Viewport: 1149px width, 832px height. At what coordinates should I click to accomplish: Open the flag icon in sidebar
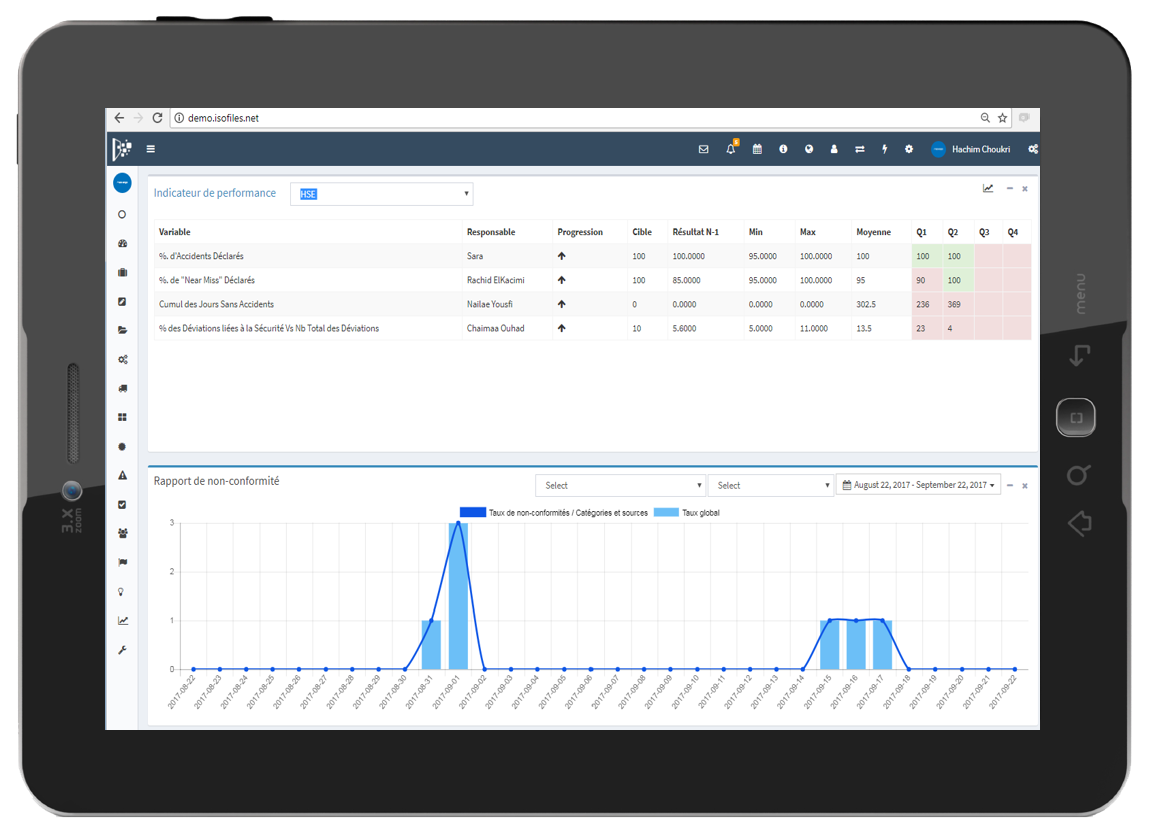(x=122, y=562)
